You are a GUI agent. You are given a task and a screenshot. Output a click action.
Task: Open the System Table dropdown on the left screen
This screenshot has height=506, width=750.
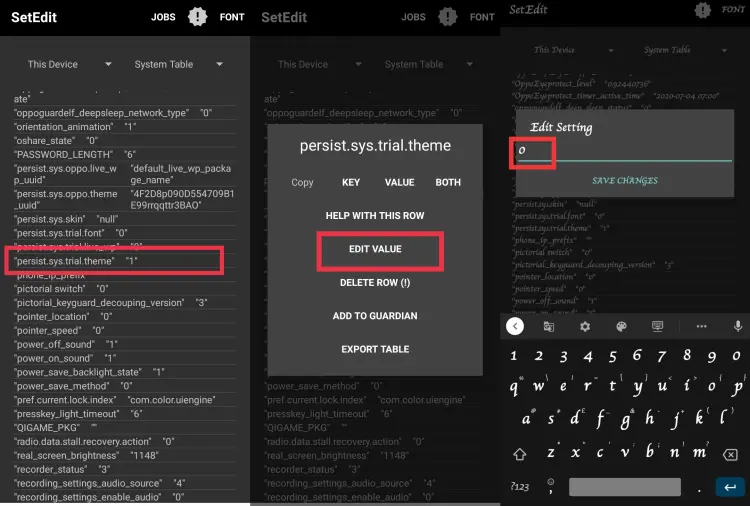[178, 64]
